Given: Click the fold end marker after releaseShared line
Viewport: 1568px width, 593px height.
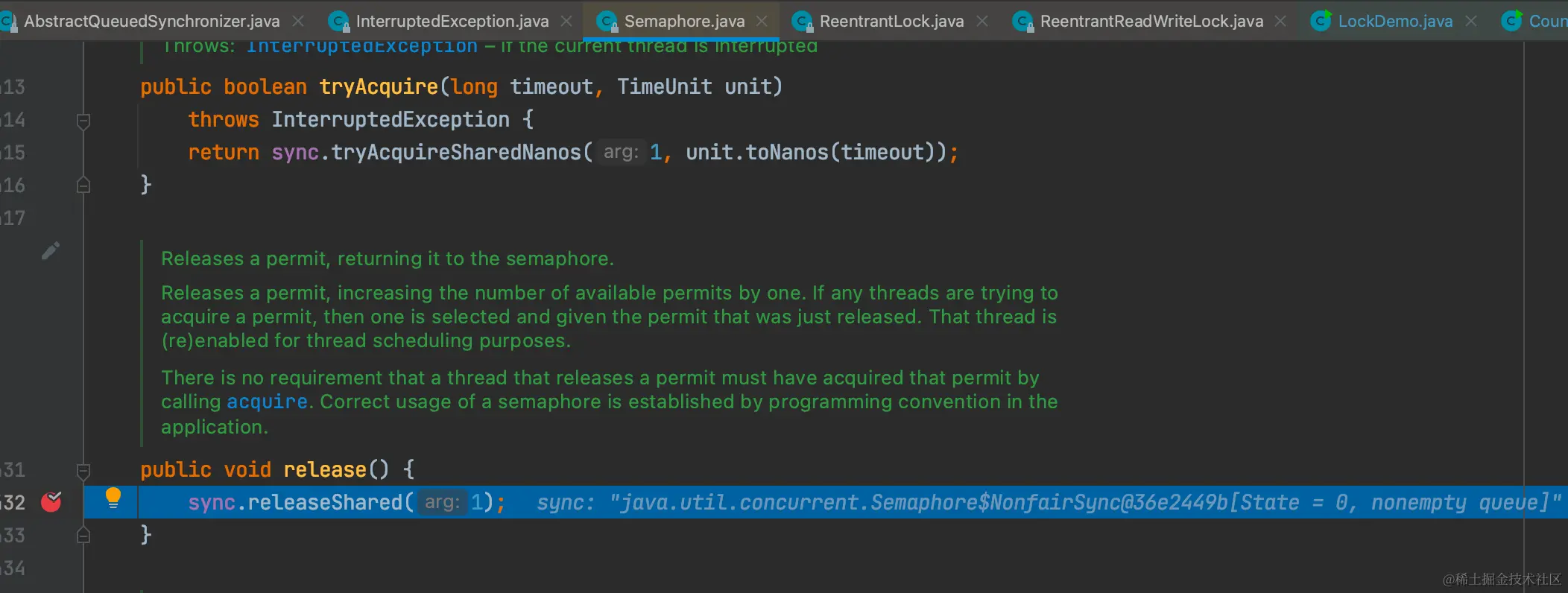Looking at the screenshot, I should (x=83, y=535).
